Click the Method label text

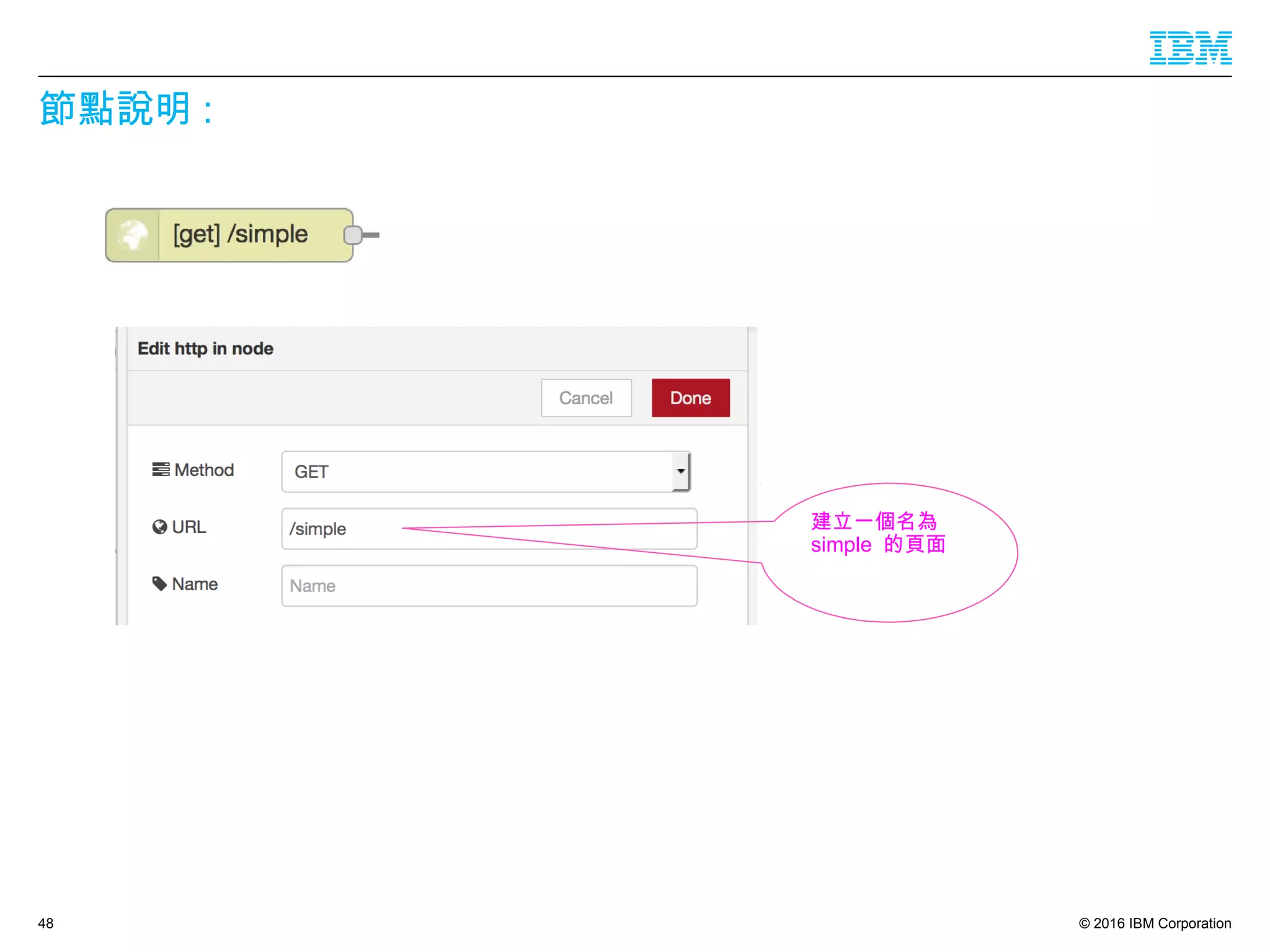click(204, 470)
